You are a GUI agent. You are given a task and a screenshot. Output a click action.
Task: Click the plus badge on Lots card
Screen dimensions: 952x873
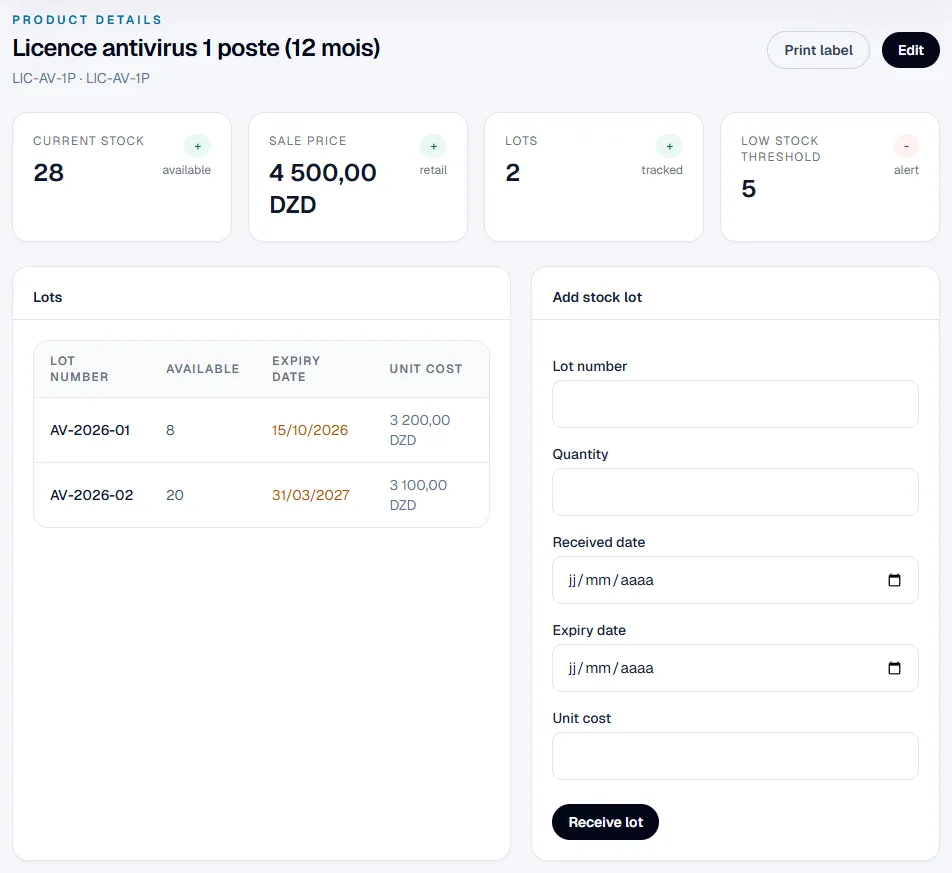(x=670, y=146)
